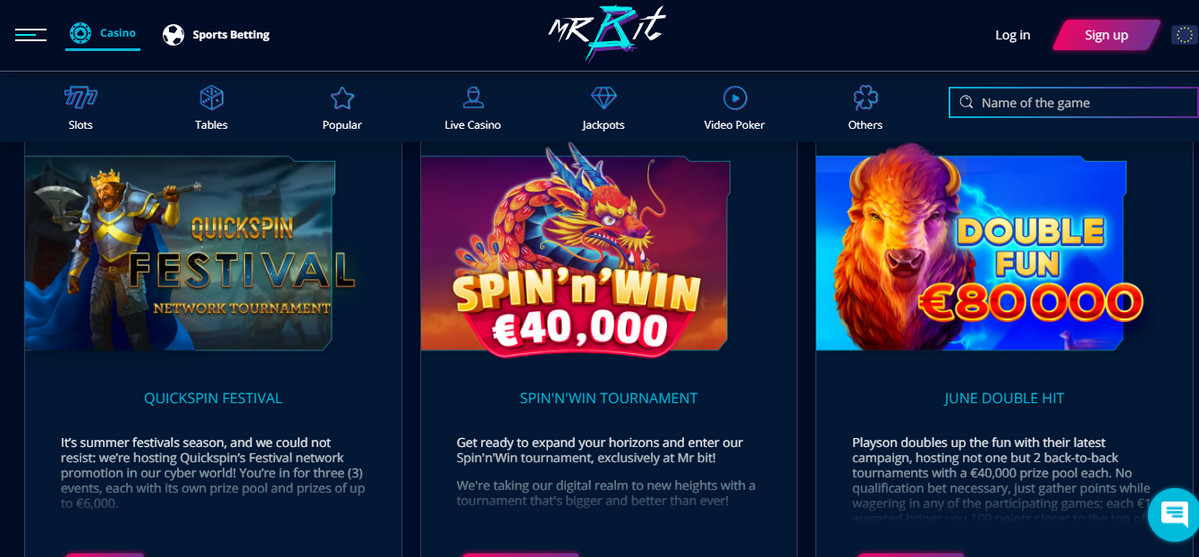Open the Video Poker play icon
Viewport: 1199px width, 557px height.
coord(734,98)
